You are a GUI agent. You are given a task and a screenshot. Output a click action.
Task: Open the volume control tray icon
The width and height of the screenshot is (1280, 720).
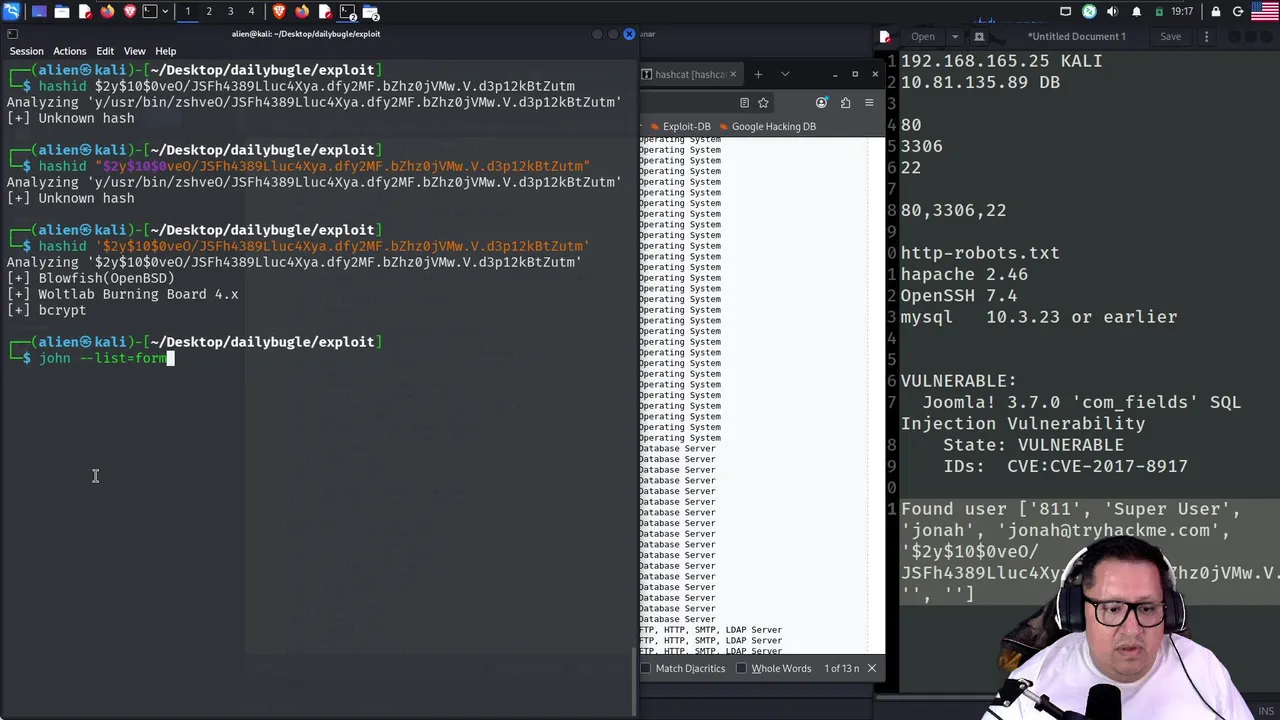(x=1112, y=11)
